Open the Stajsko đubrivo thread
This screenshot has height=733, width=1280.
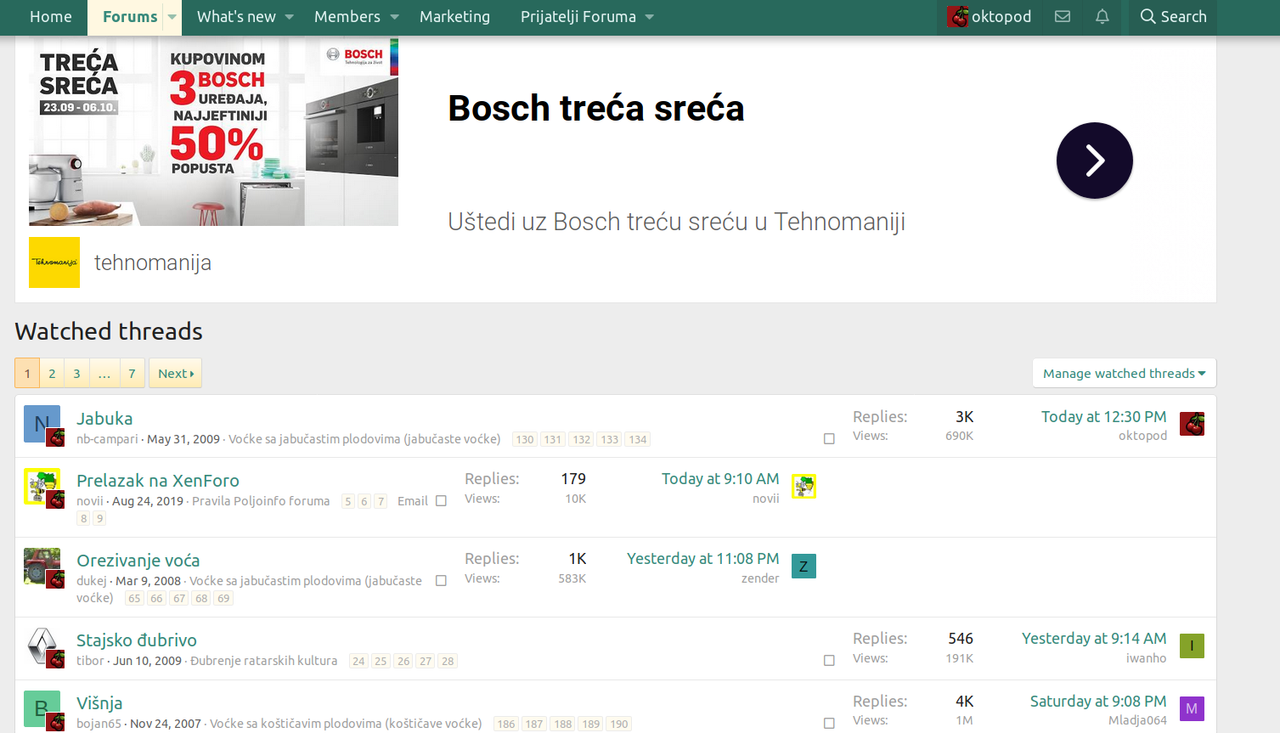coord(137,640)
